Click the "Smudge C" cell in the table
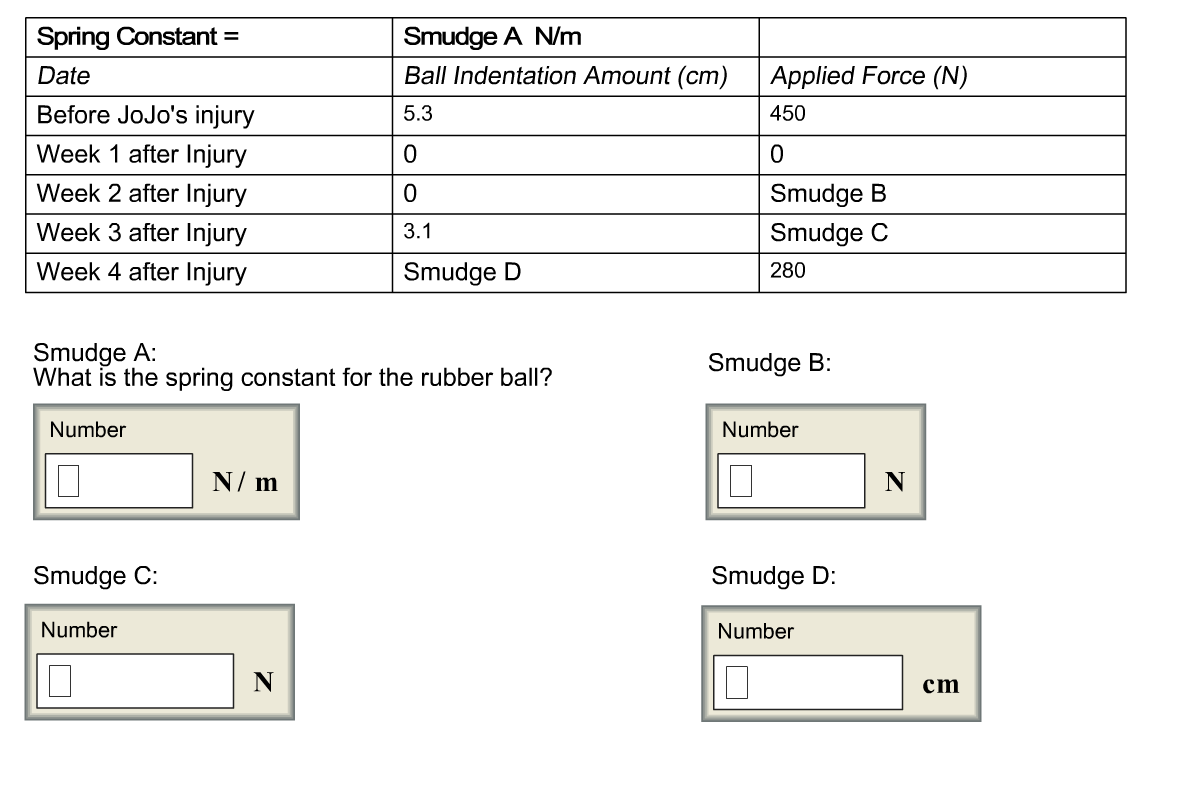 [942, 232]
